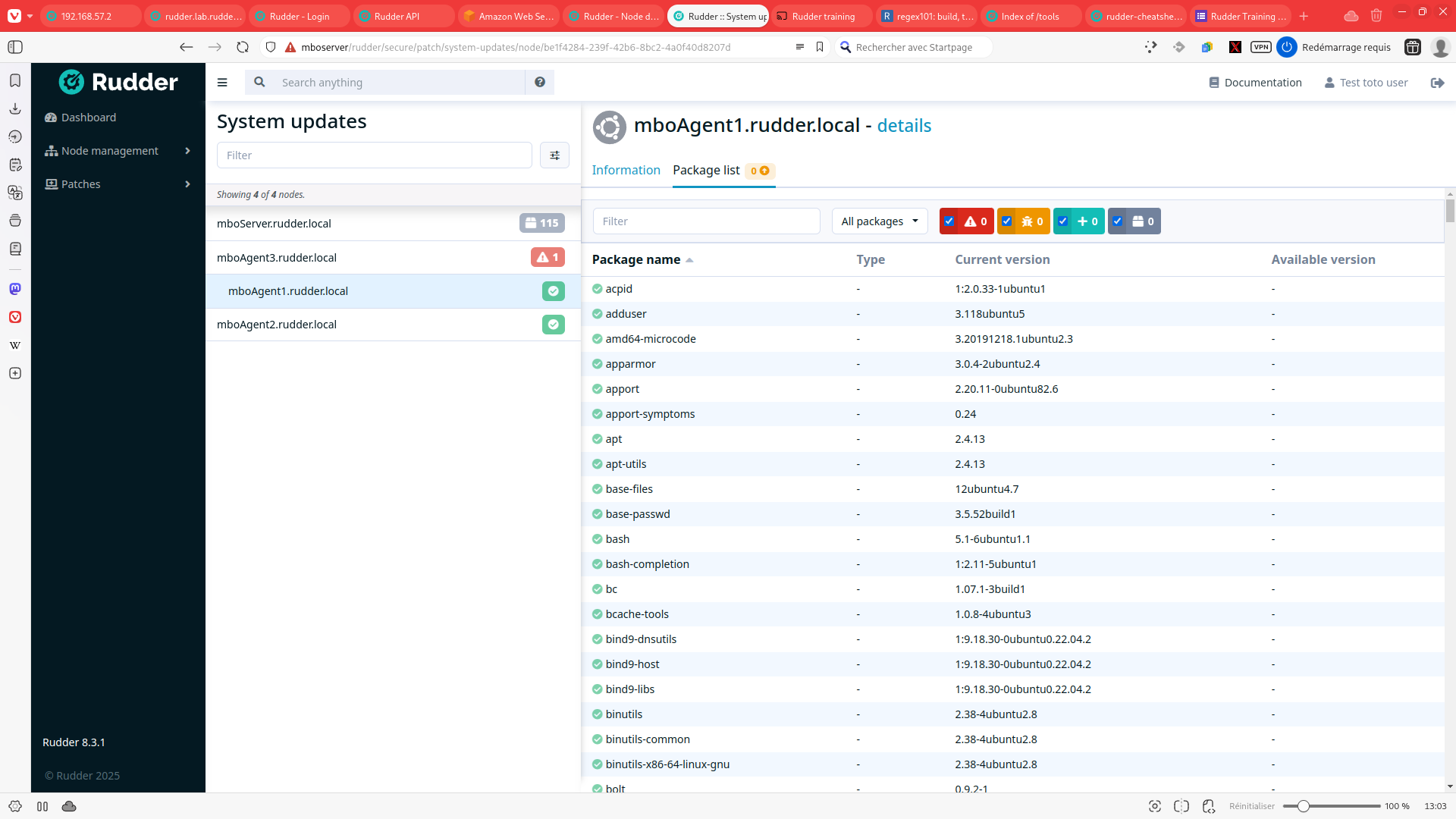Sort the table by Package name

[x=642, y=259]
